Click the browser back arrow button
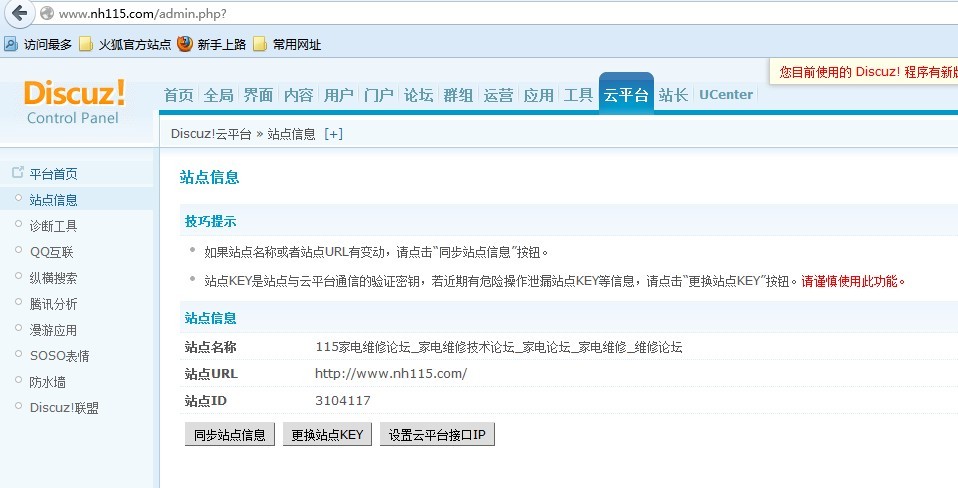Viewport: 958px width, 488px height. 19,13
